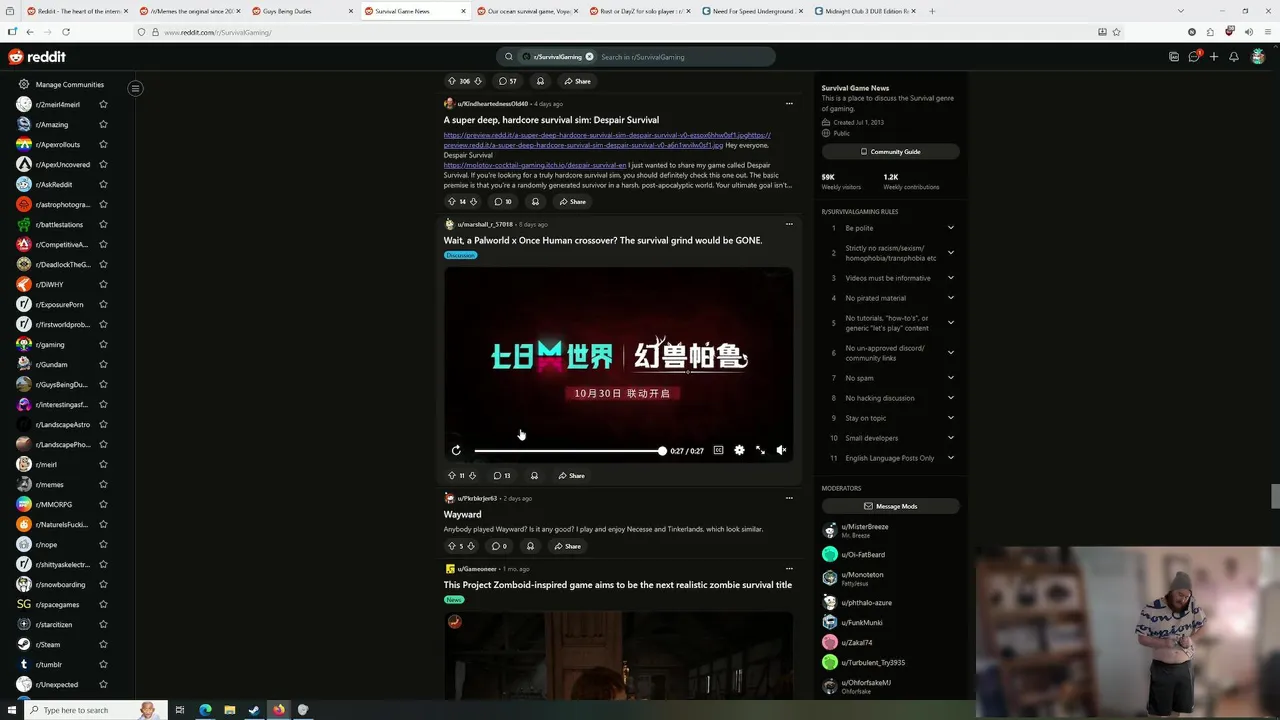Collapse the left navigation sidebar

tap(135, 88)
